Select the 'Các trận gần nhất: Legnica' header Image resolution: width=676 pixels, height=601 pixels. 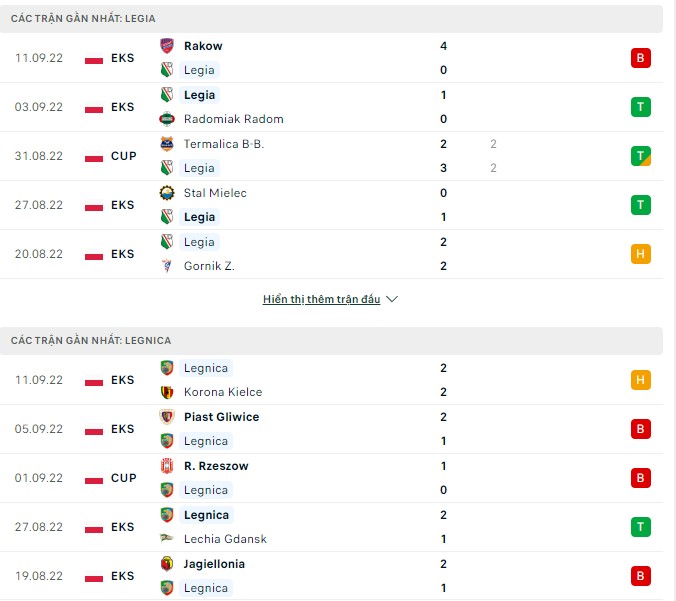click(91, 341)
